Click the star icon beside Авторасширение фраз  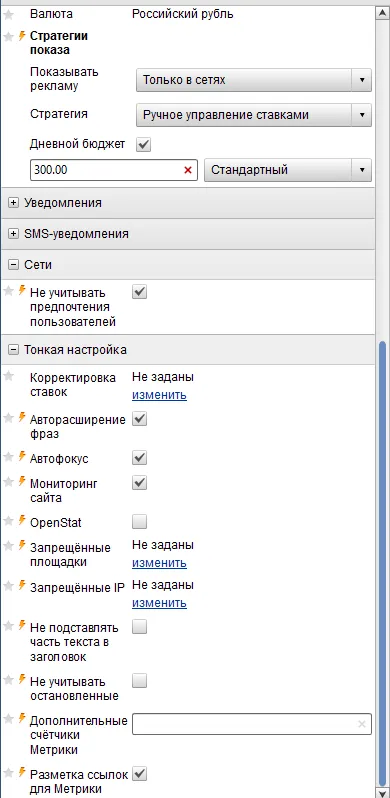8,418
